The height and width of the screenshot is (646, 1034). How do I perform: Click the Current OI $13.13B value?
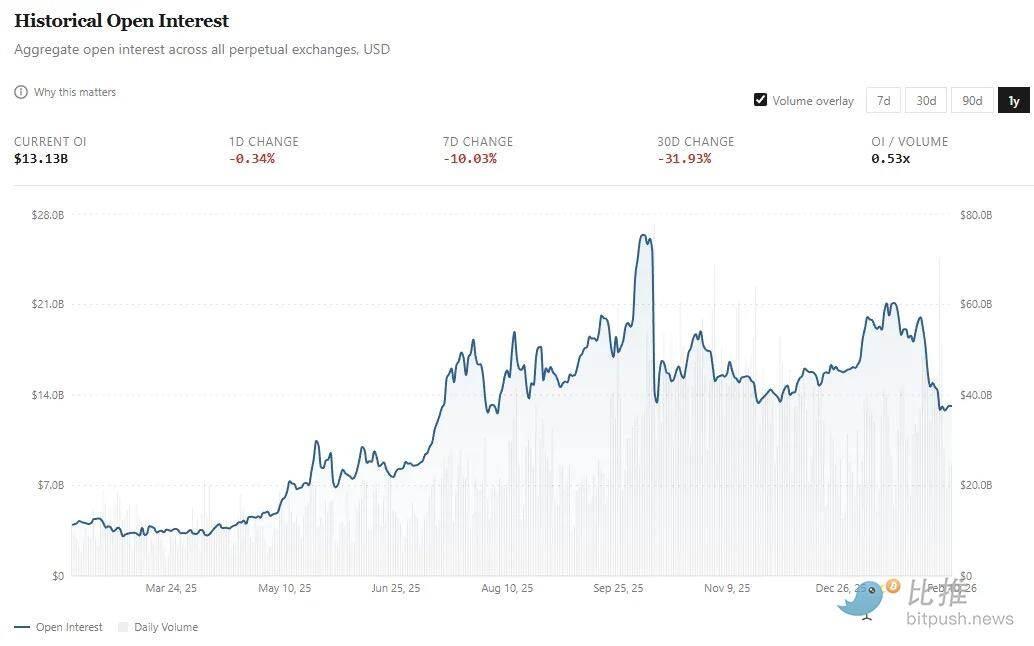coord(39,159)
